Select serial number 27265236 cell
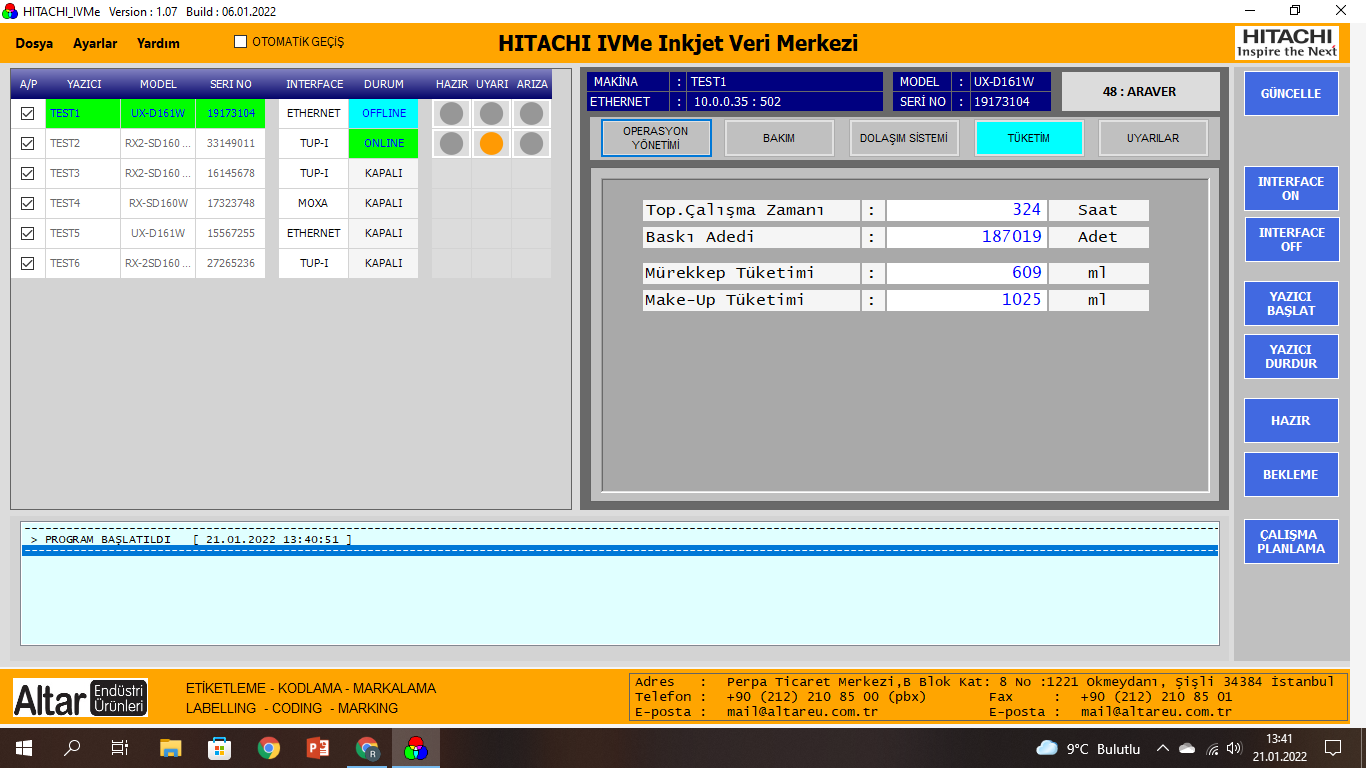The height and width of the screenshot is (768, 1366). [x=231, y=263]
